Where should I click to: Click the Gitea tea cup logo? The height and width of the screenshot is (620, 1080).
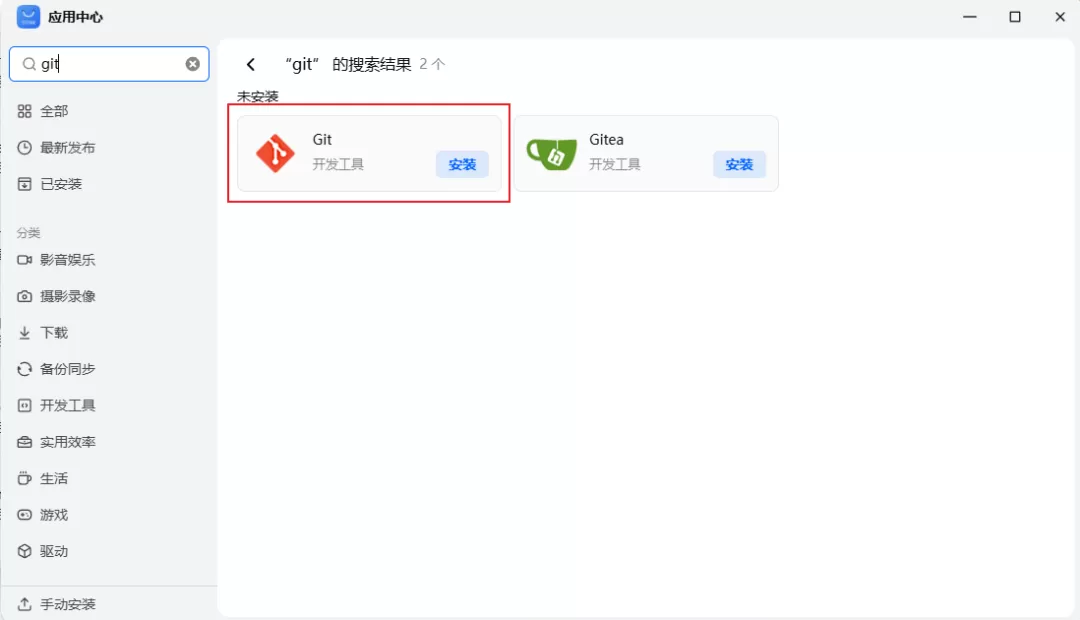552,154
